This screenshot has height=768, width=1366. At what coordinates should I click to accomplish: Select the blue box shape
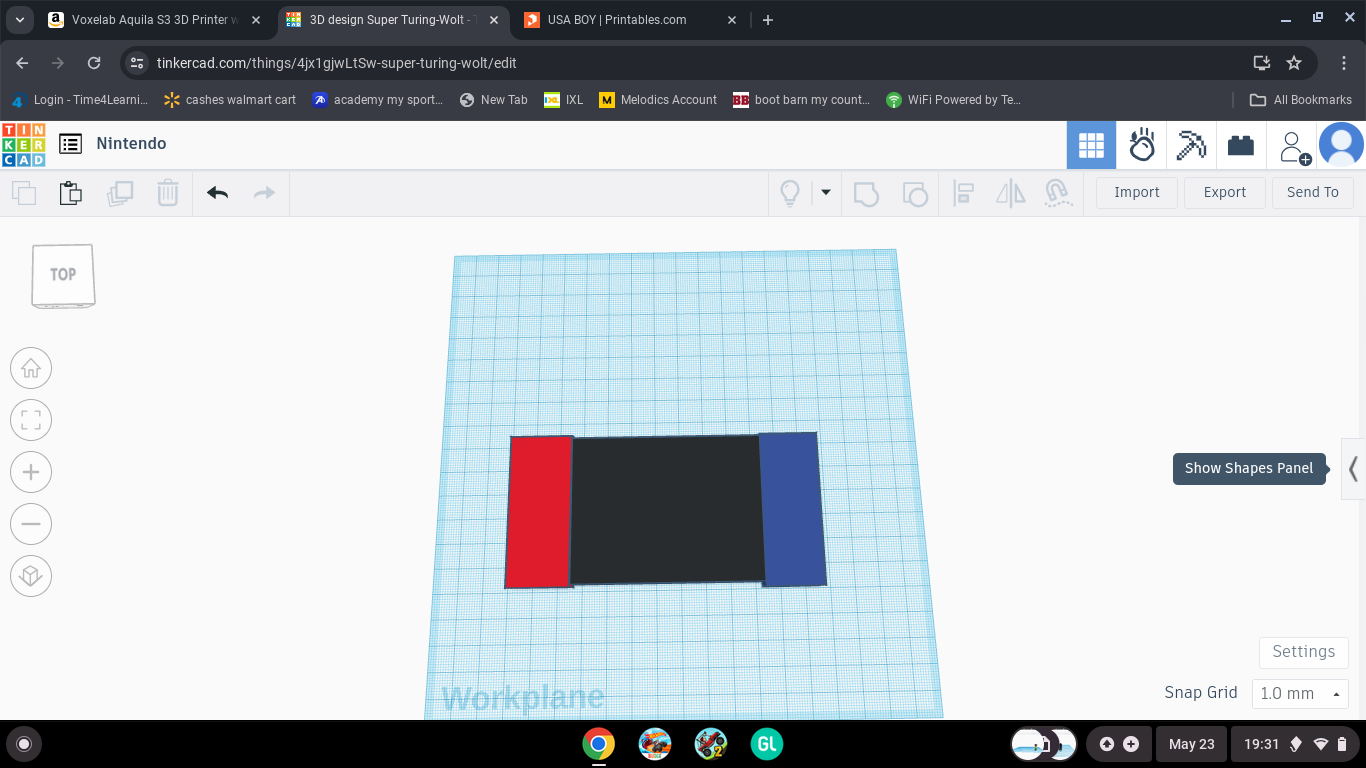coord(794,509)
